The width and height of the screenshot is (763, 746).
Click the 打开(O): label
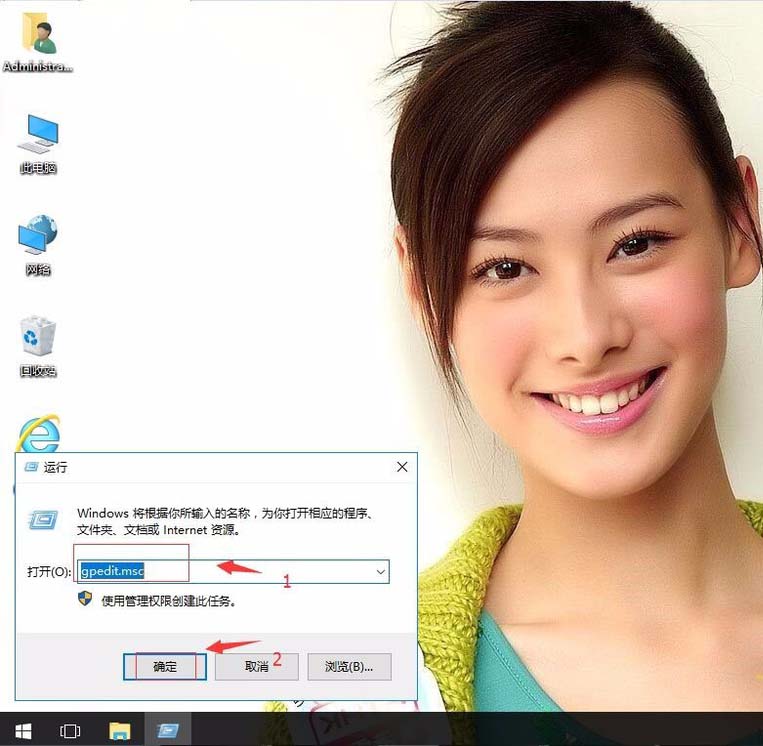point(49,572)
